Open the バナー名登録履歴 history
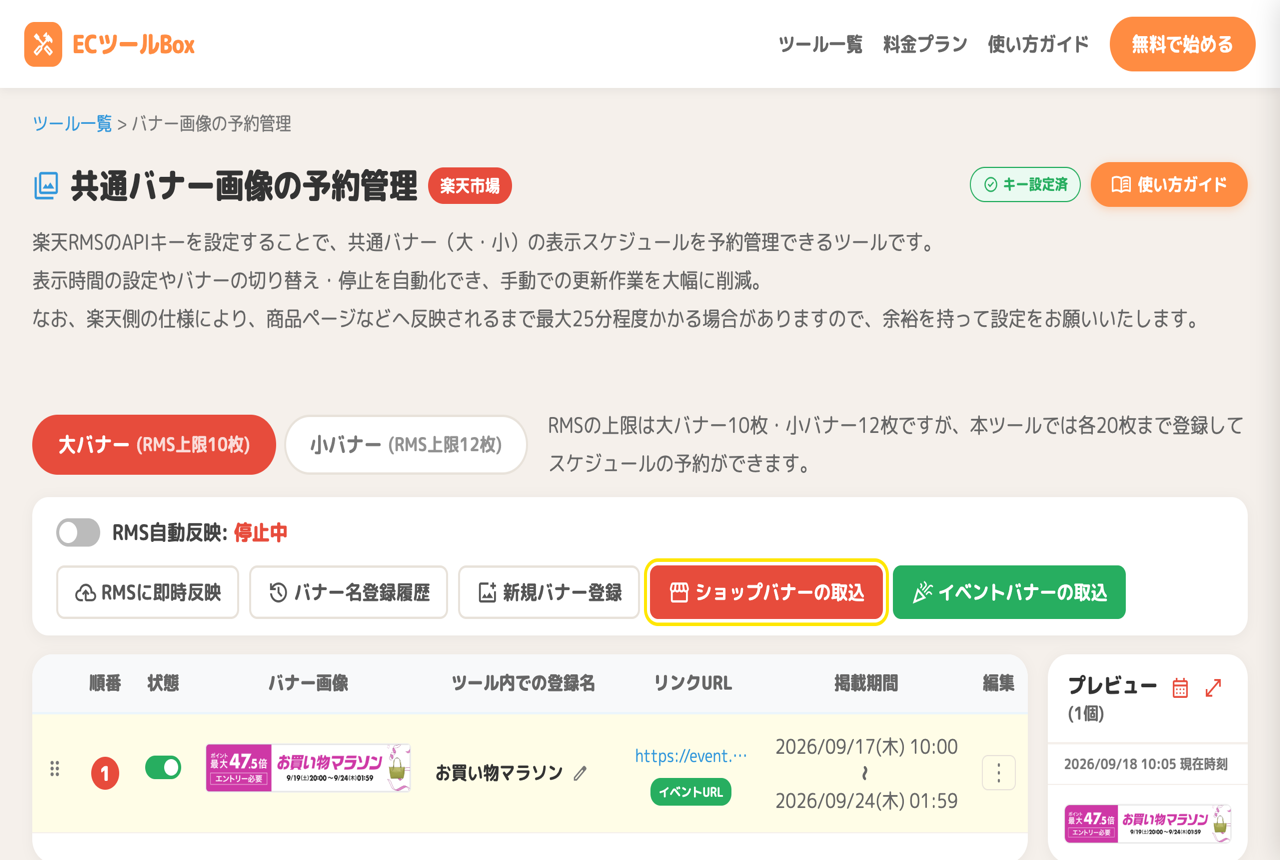The width and height of the screenshot is (1280, 860). (x=348, y=592)
